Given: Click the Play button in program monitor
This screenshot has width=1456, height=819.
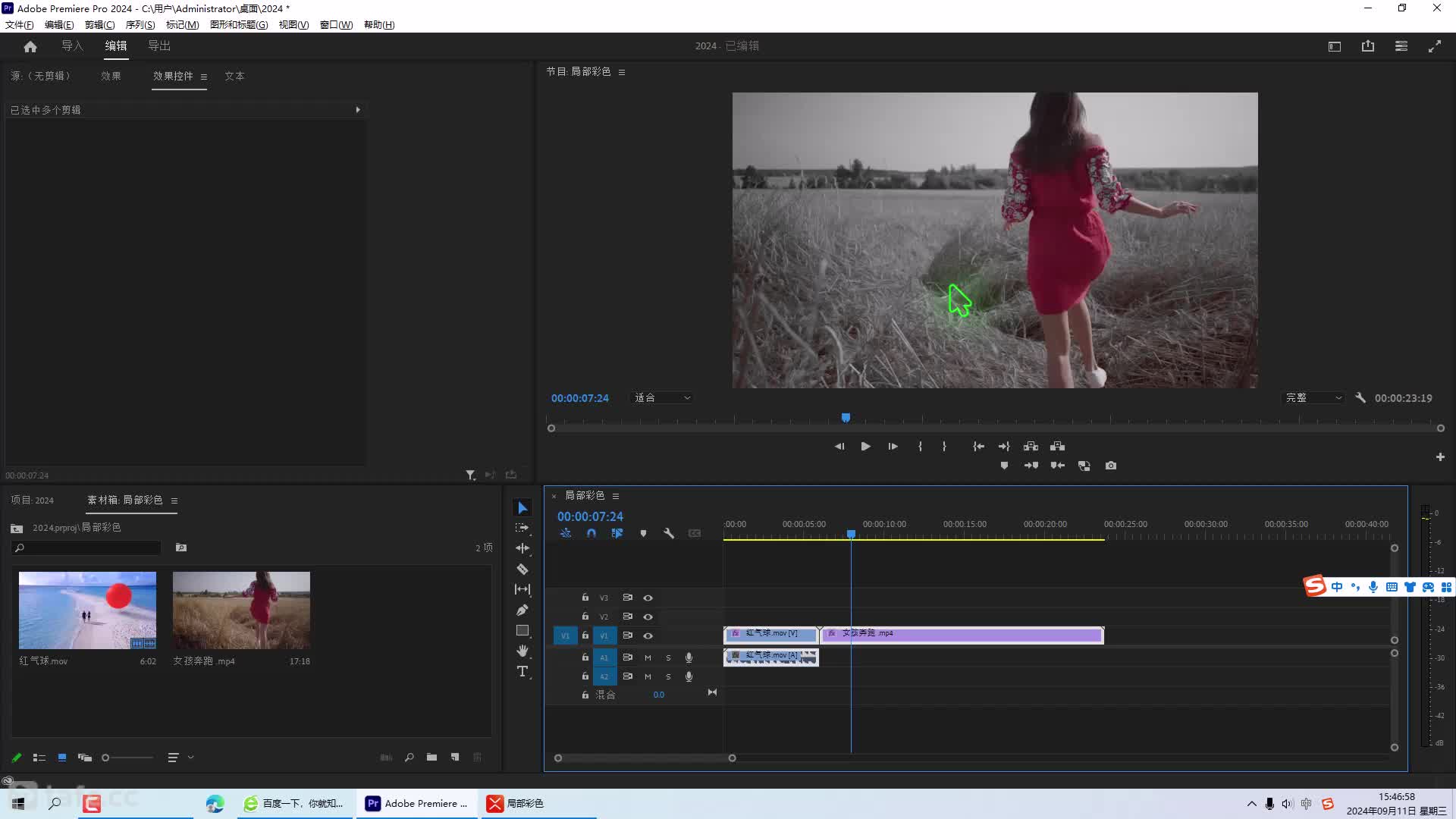Looking at the screenshot, I should coord(865,446).
